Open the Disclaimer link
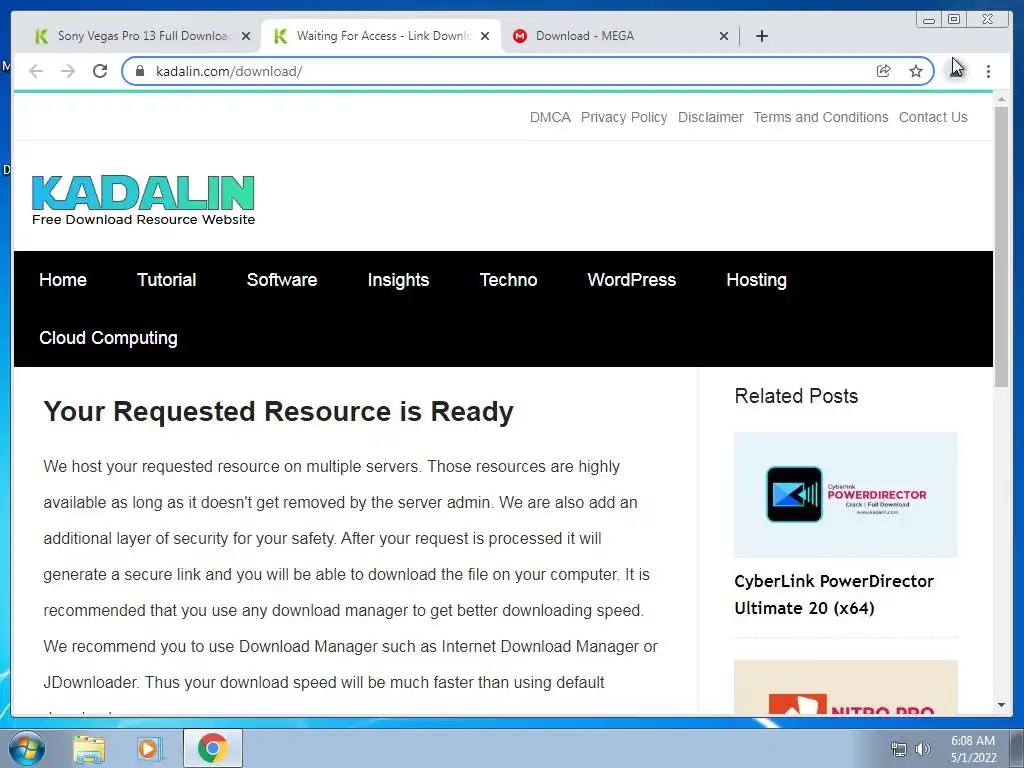The height and width of the screenshot is (768, 1024). point(711,118)
